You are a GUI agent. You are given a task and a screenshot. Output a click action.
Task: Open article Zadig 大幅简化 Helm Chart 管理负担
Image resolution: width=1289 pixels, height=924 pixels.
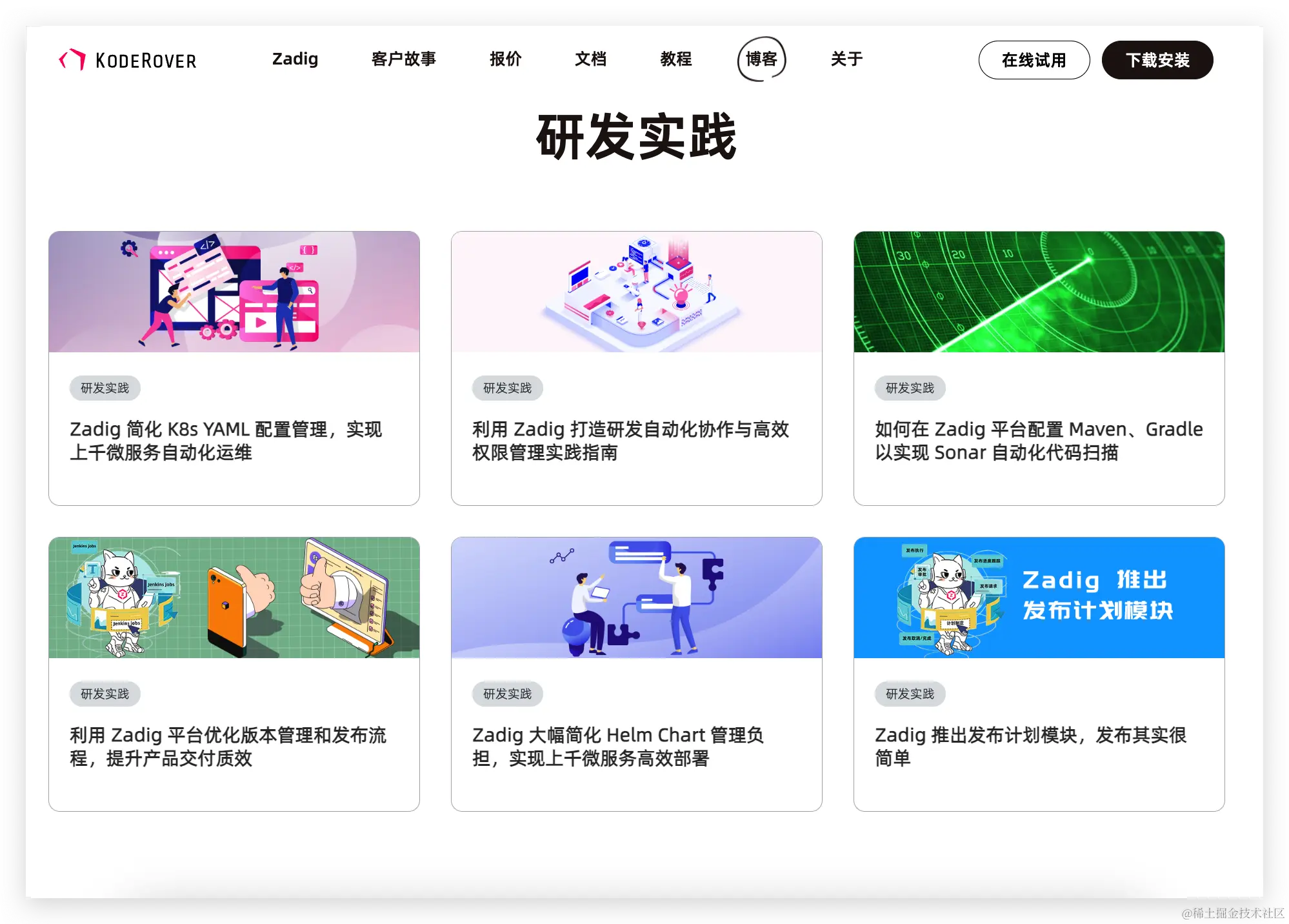tap(618, 747)
